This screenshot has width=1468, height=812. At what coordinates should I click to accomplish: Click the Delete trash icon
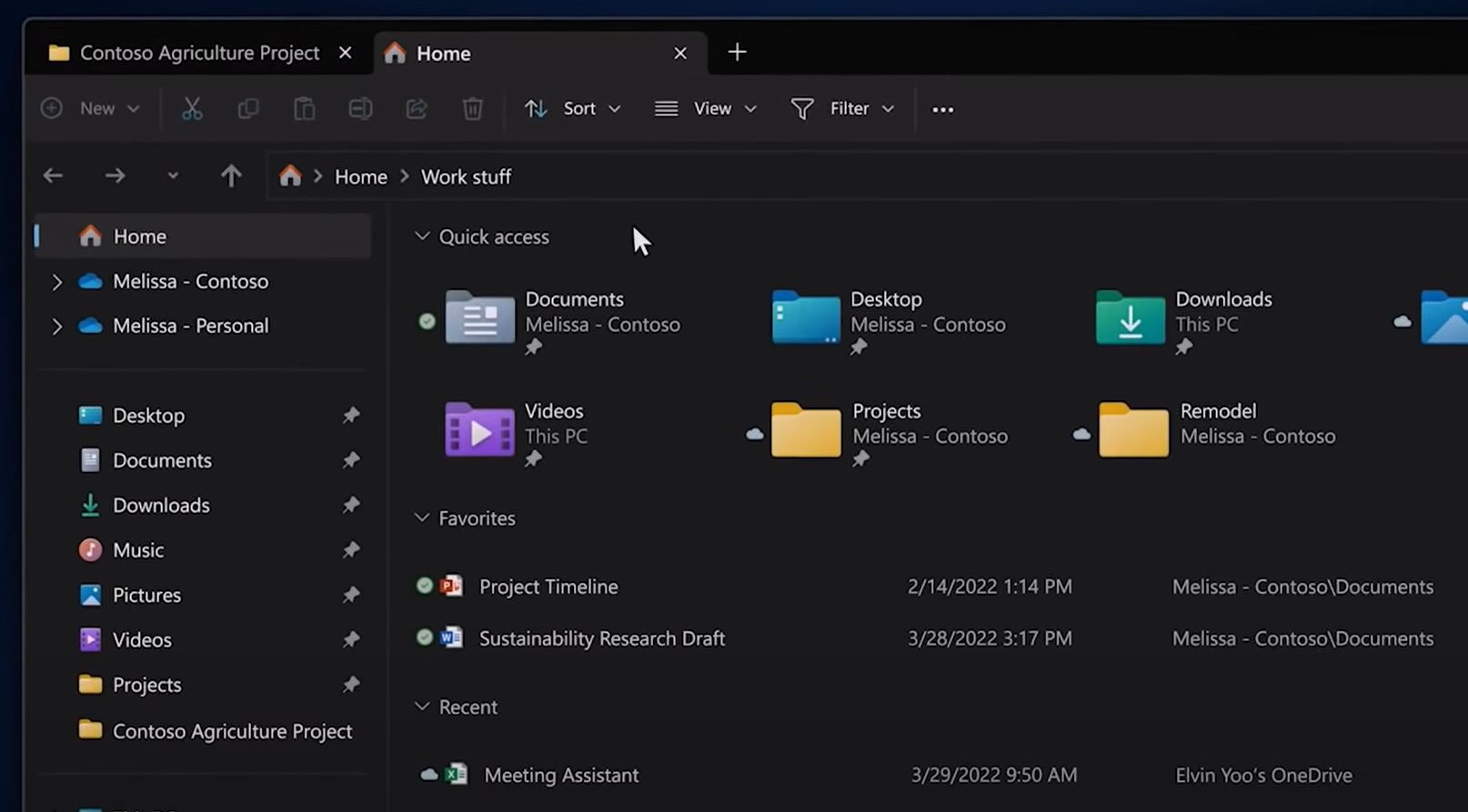tap(472, 109)
